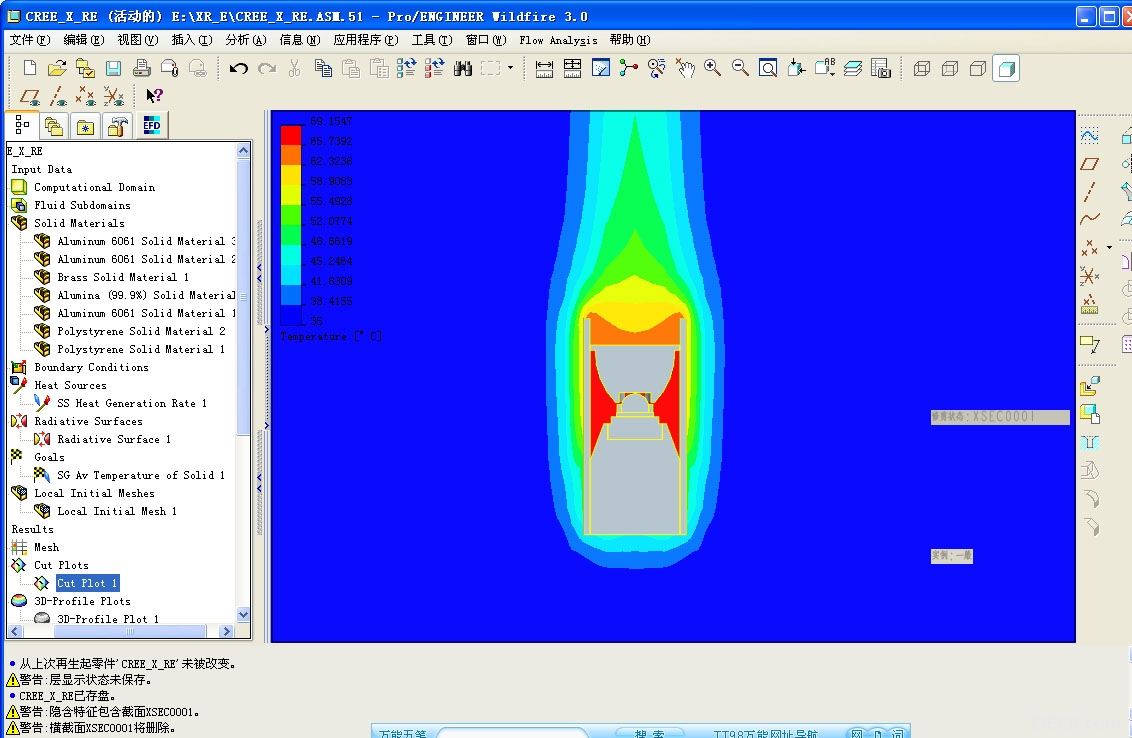
Task: Switch display to no hidden mode
Action: coord(978,69)
